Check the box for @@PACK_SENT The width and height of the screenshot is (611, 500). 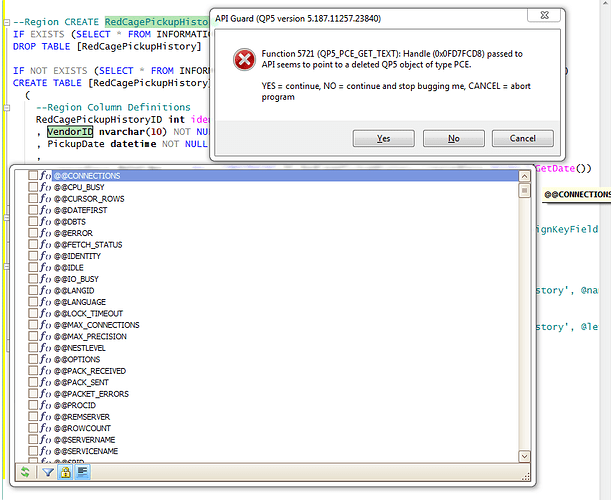point(33,382)
